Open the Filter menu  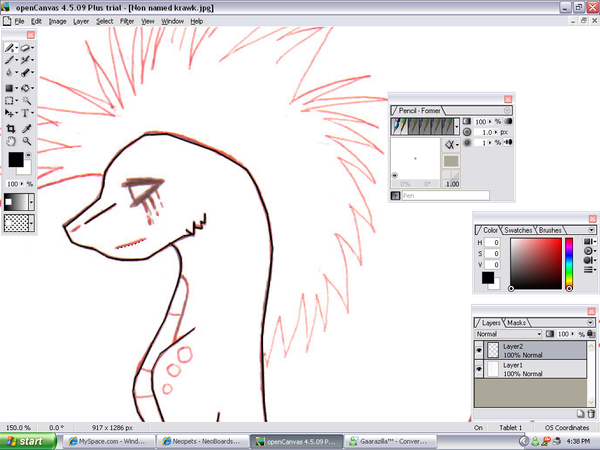[x=127, y=20]
